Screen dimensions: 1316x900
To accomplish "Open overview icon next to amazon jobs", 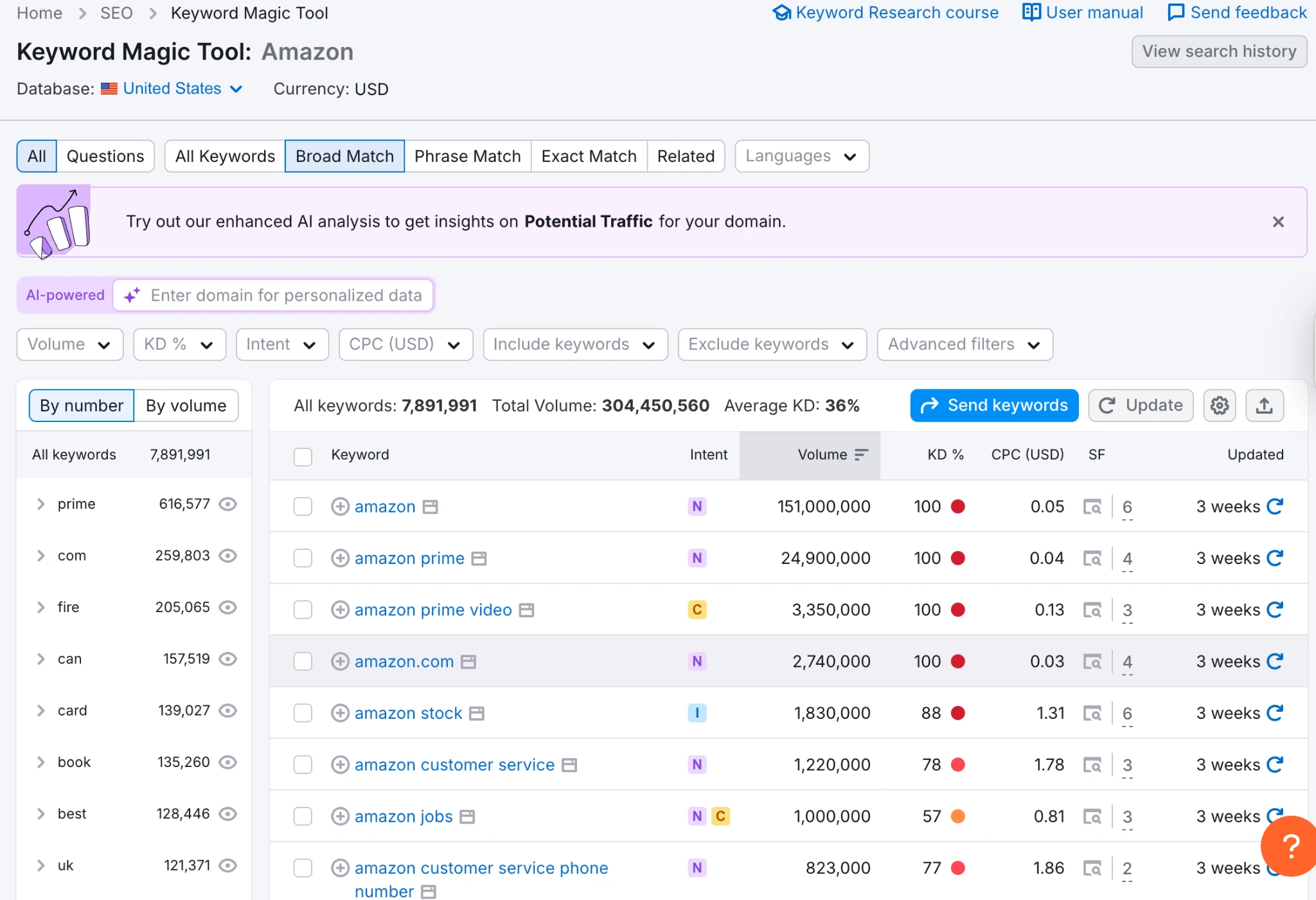I will (468, 817).
